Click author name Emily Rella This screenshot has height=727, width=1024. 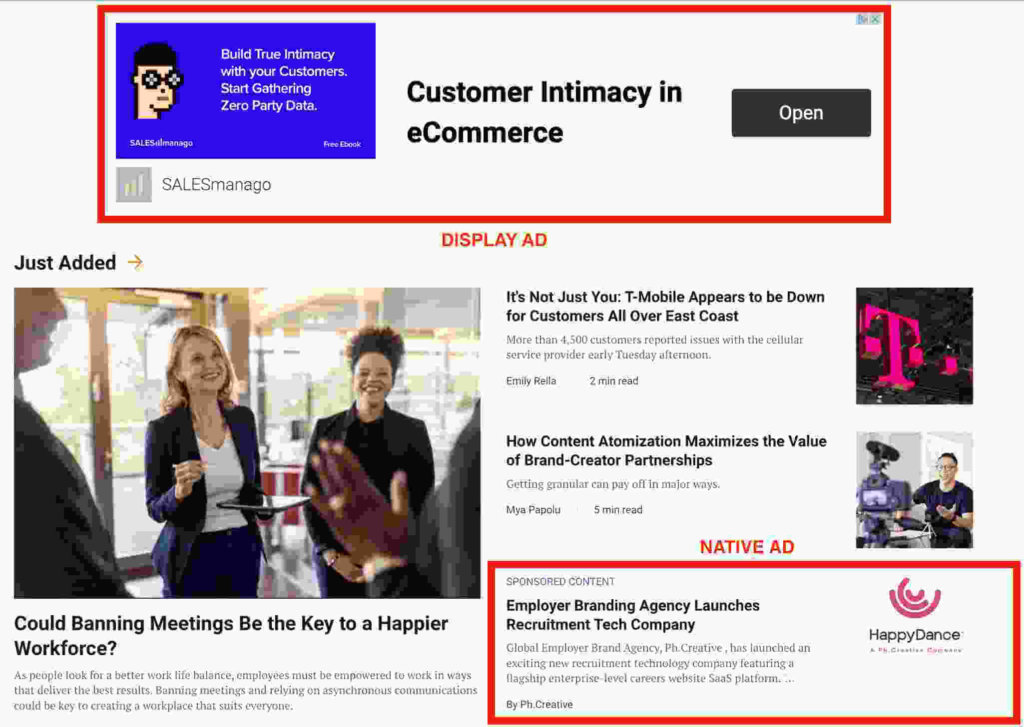[531, 381]
